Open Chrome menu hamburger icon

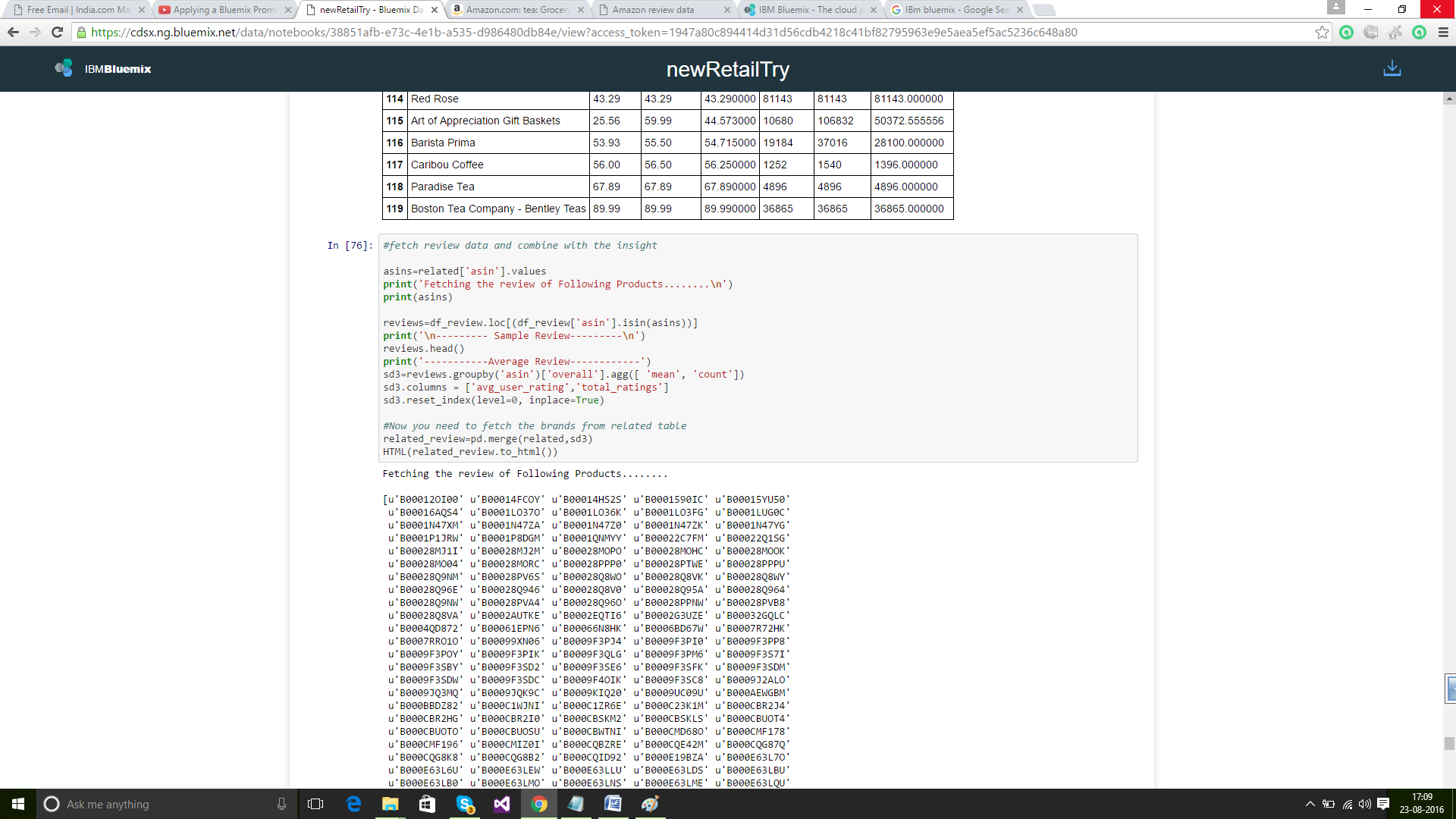[x=1443, y=32]
